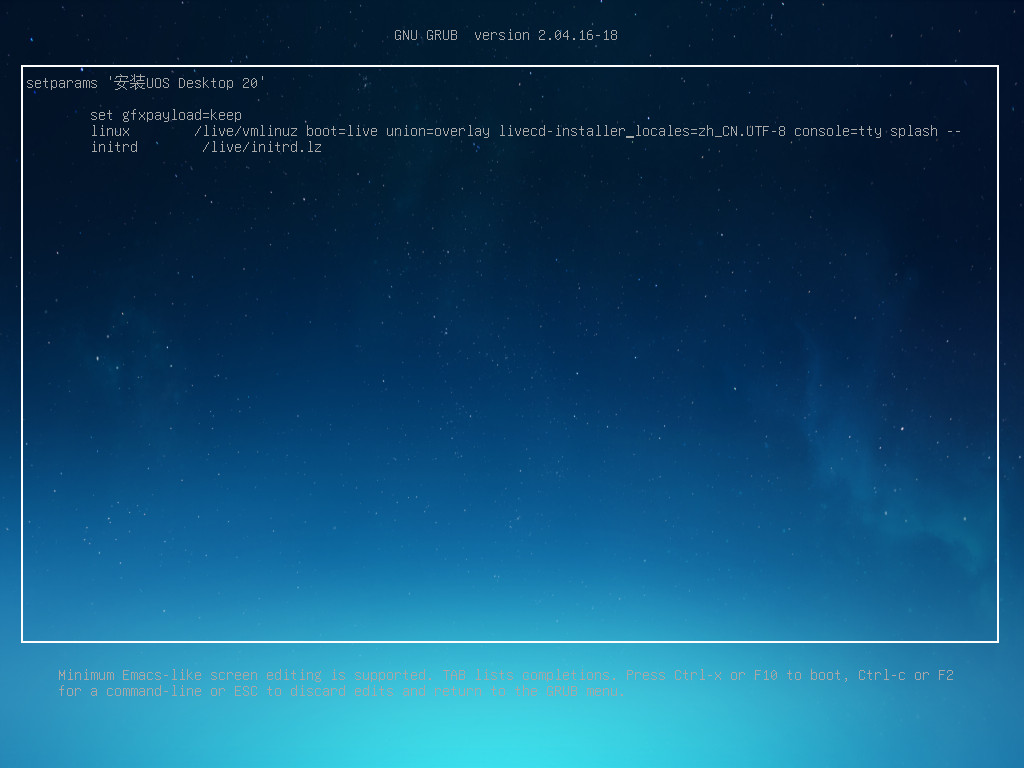This screenshot has height=768, width=1024.
Task: Click livecd-installer_locales=zh_CN.UTF-8 parameter
Action: [642, 131]
